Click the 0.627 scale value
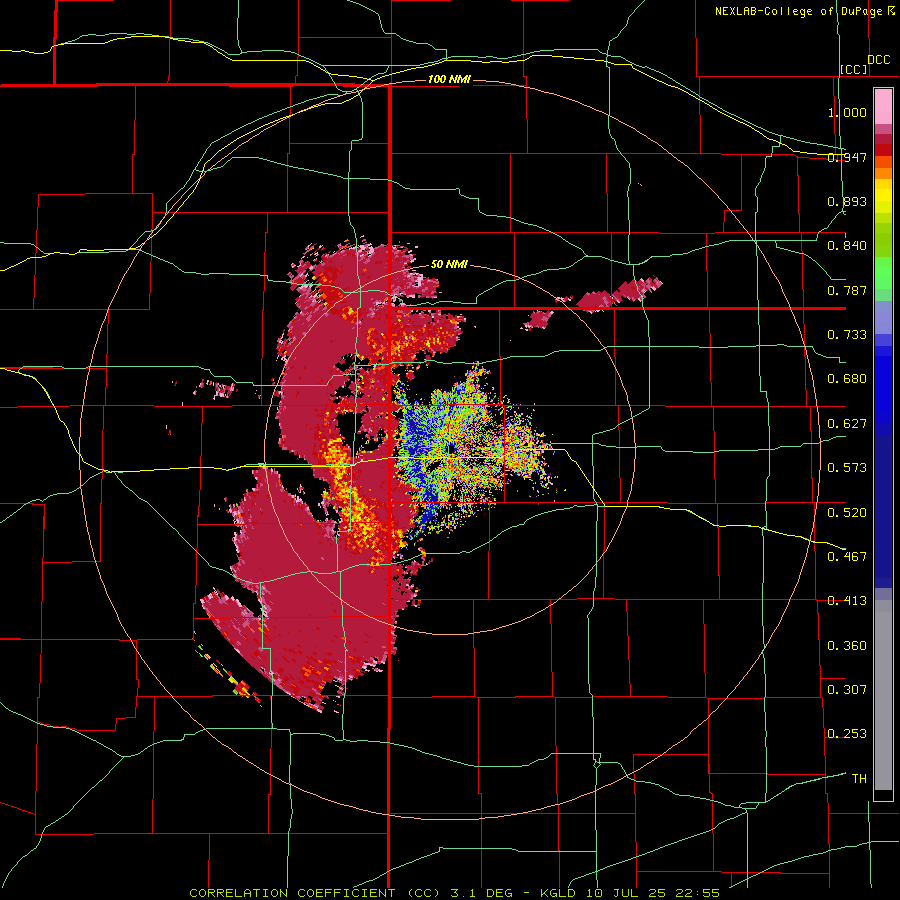The image size is (900, 900). coord(847,424)
